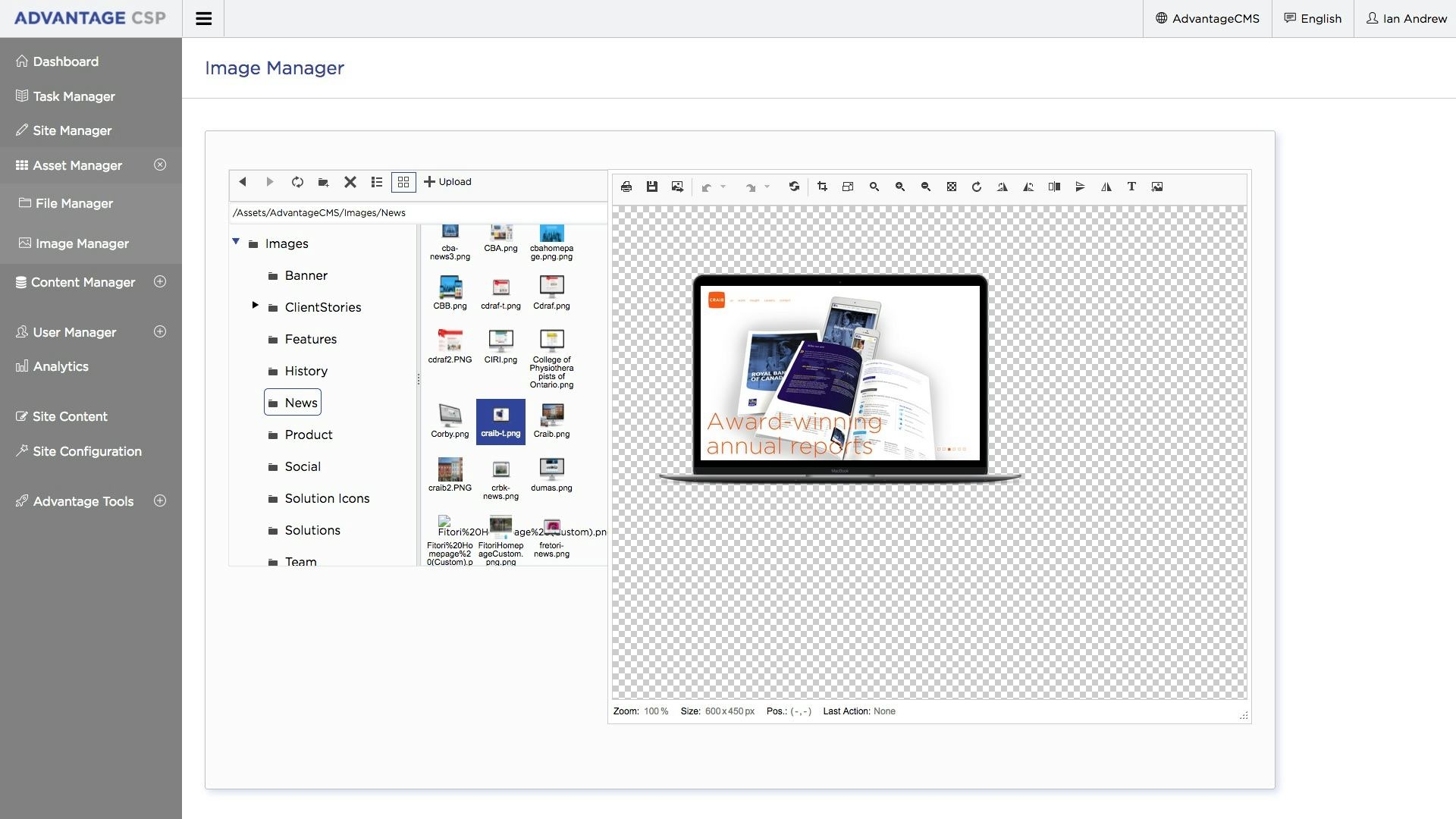Image resolution: width=1456 pixels, height=819 pixels.
Task: Click the Upload button
Action: [x=447, y=182]
